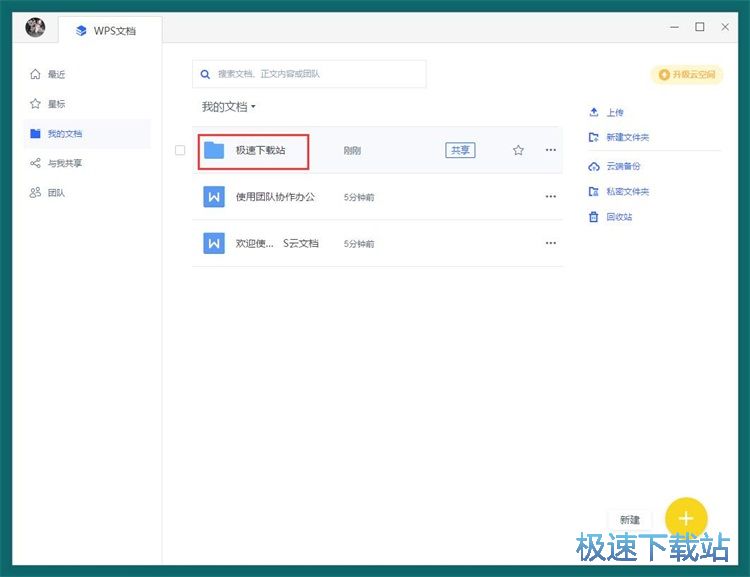The width and height of the screenshot is (750, 577).
Task: Expand the 我的文档 dropdown heading
Action: click(x=228, y=106)
